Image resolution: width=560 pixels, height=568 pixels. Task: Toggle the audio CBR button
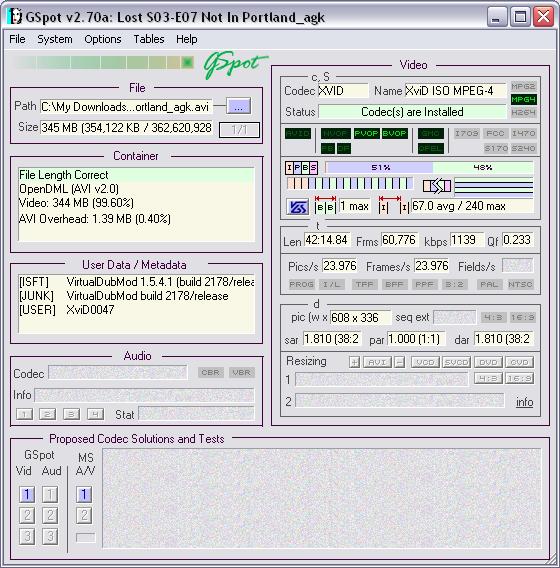210,373
